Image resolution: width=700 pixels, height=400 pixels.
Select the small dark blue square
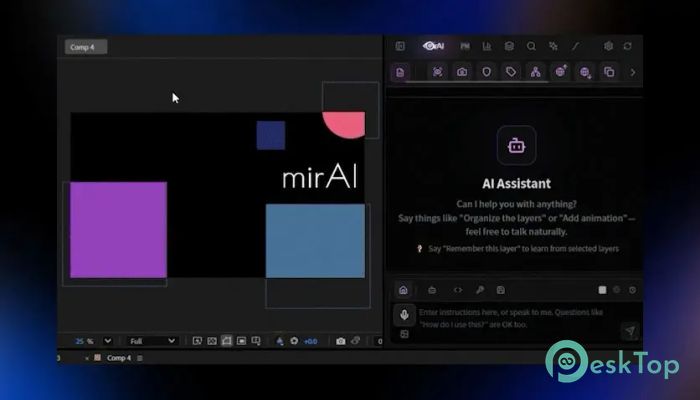(271, 135)
